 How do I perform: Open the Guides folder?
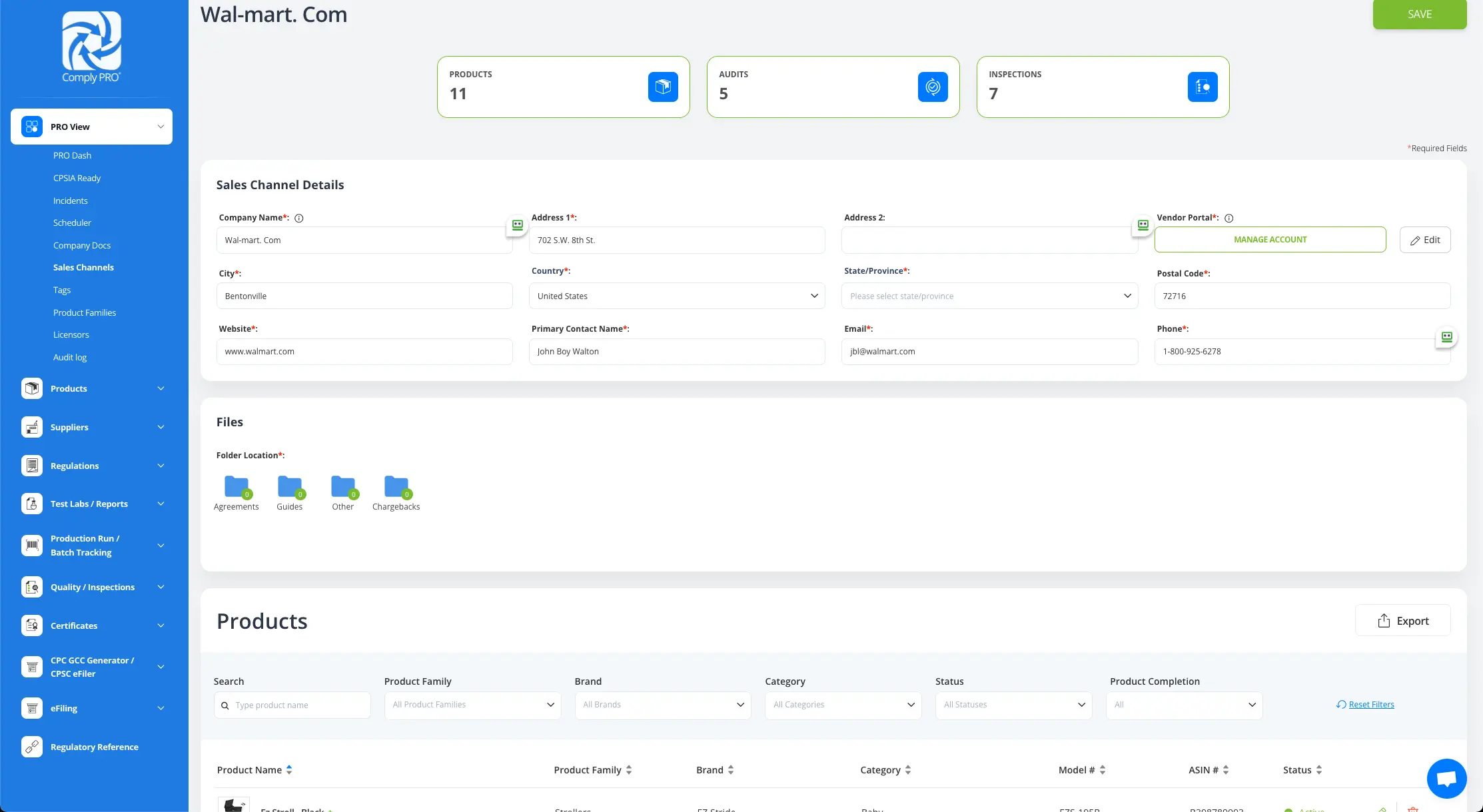pos(289,488)
